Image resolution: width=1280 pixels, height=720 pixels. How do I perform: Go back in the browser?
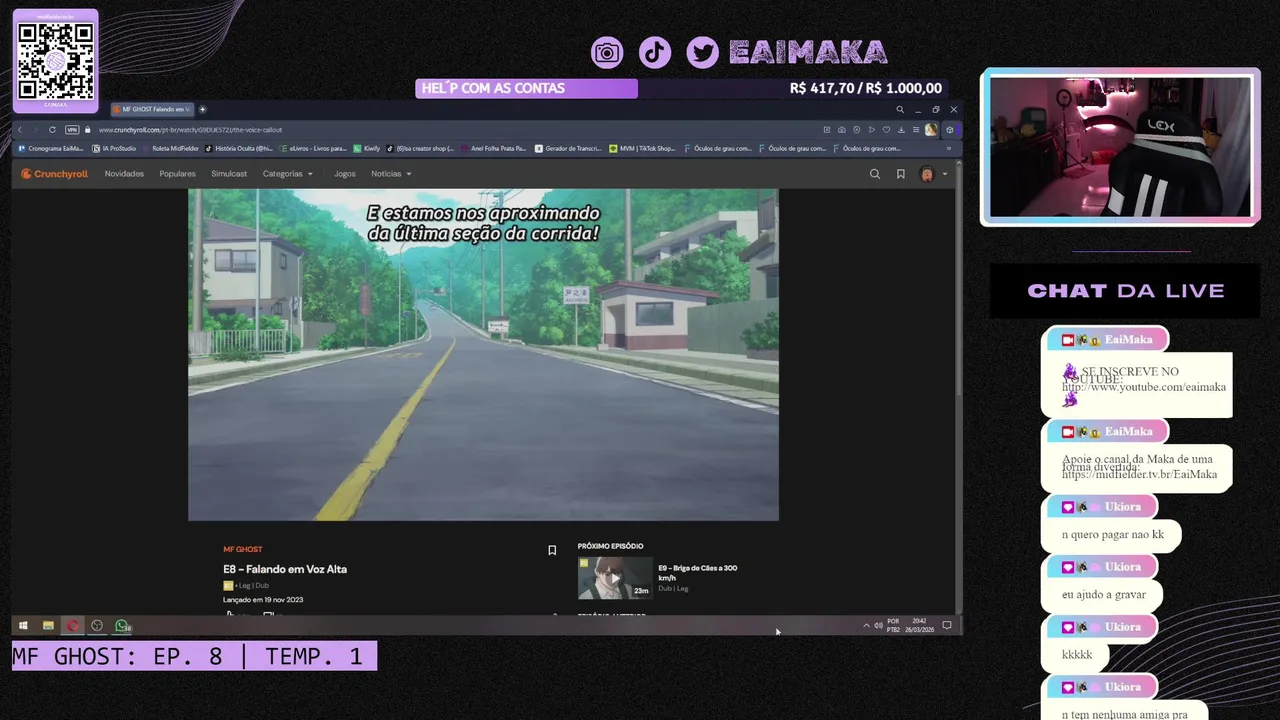coord(20,130)
